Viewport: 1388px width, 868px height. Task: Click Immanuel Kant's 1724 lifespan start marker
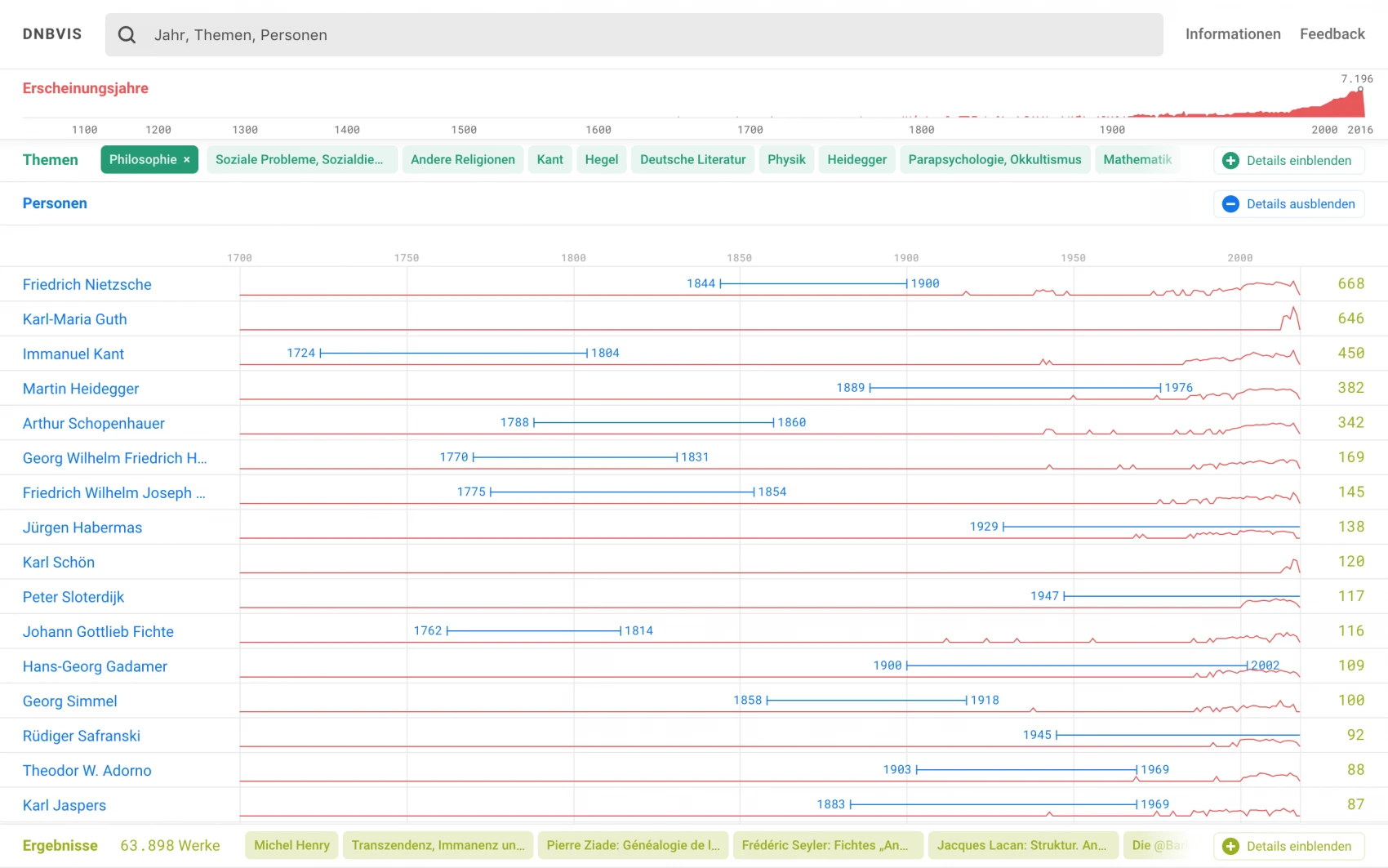(322, 354)
